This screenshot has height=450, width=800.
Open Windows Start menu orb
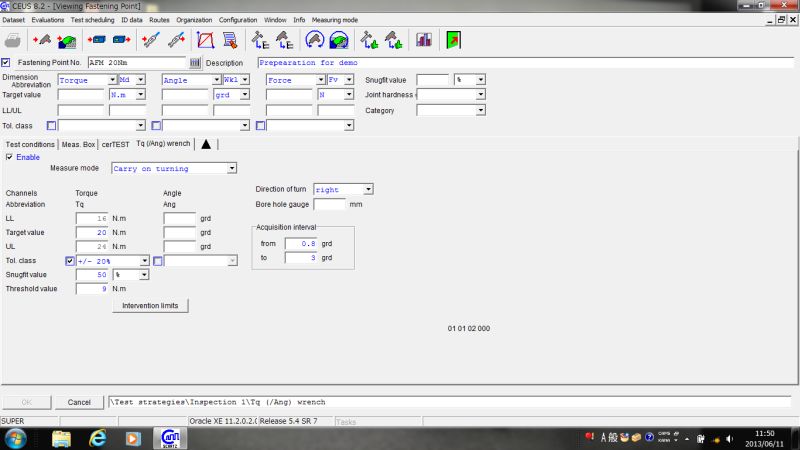click(15, 439)
